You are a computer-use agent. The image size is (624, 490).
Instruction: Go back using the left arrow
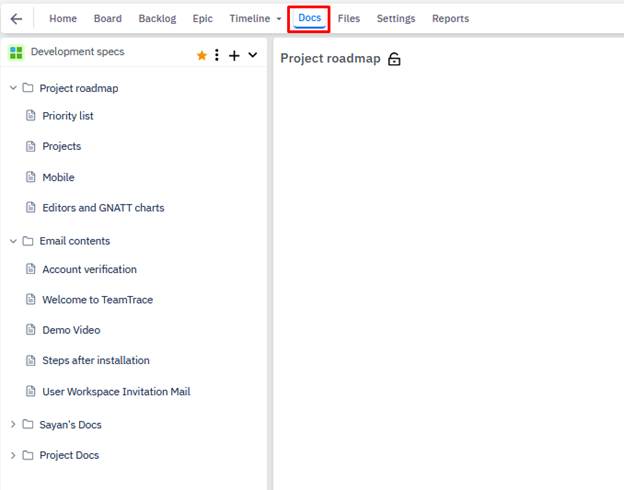pyautogui.click(x=16, y=19)
